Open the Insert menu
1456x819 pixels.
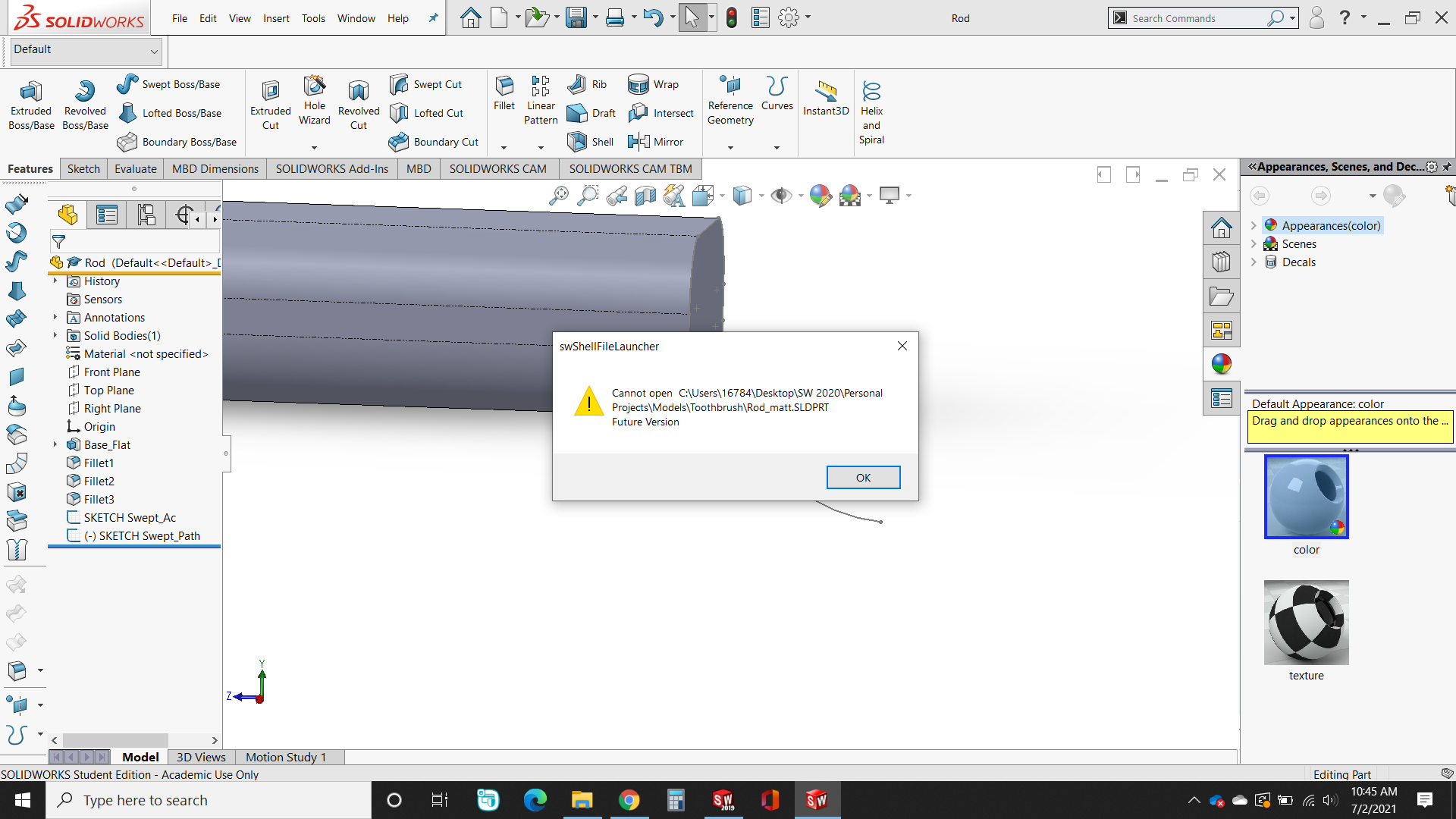[276, 18]
